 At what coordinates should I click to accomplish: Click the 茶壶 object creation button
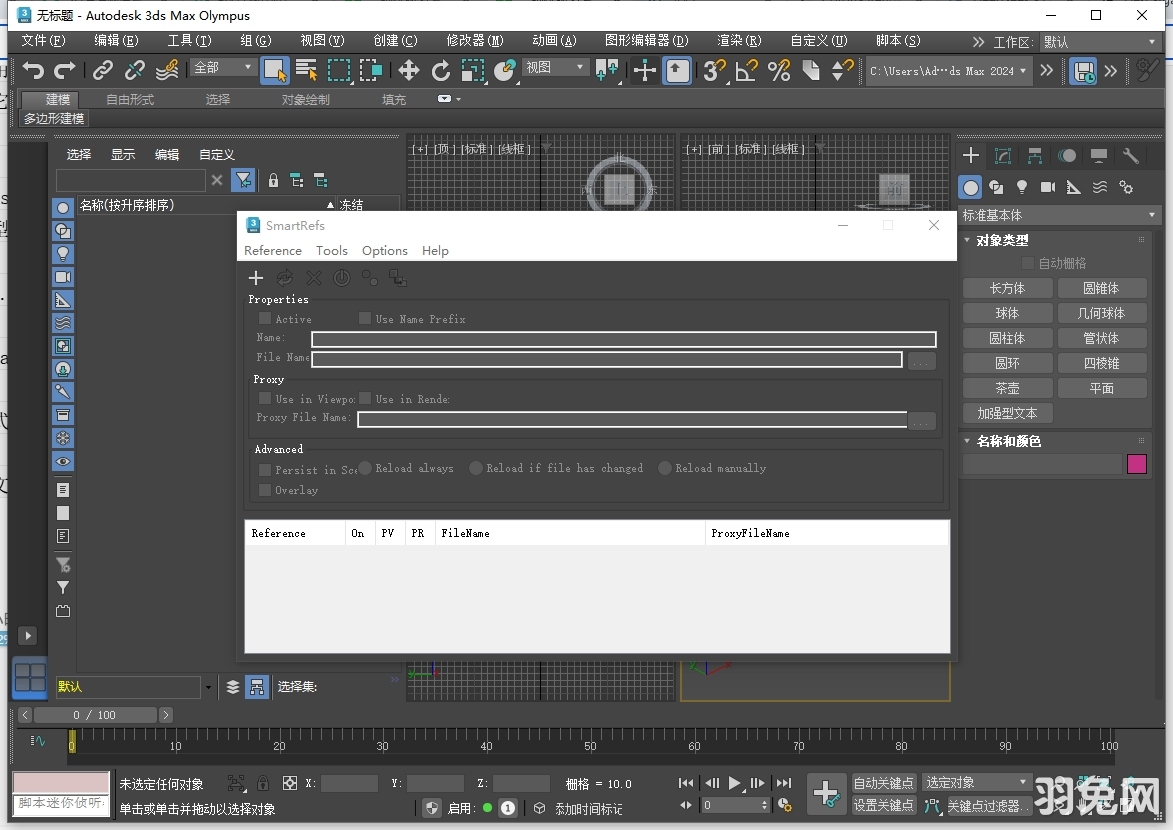coord(1007,387)
